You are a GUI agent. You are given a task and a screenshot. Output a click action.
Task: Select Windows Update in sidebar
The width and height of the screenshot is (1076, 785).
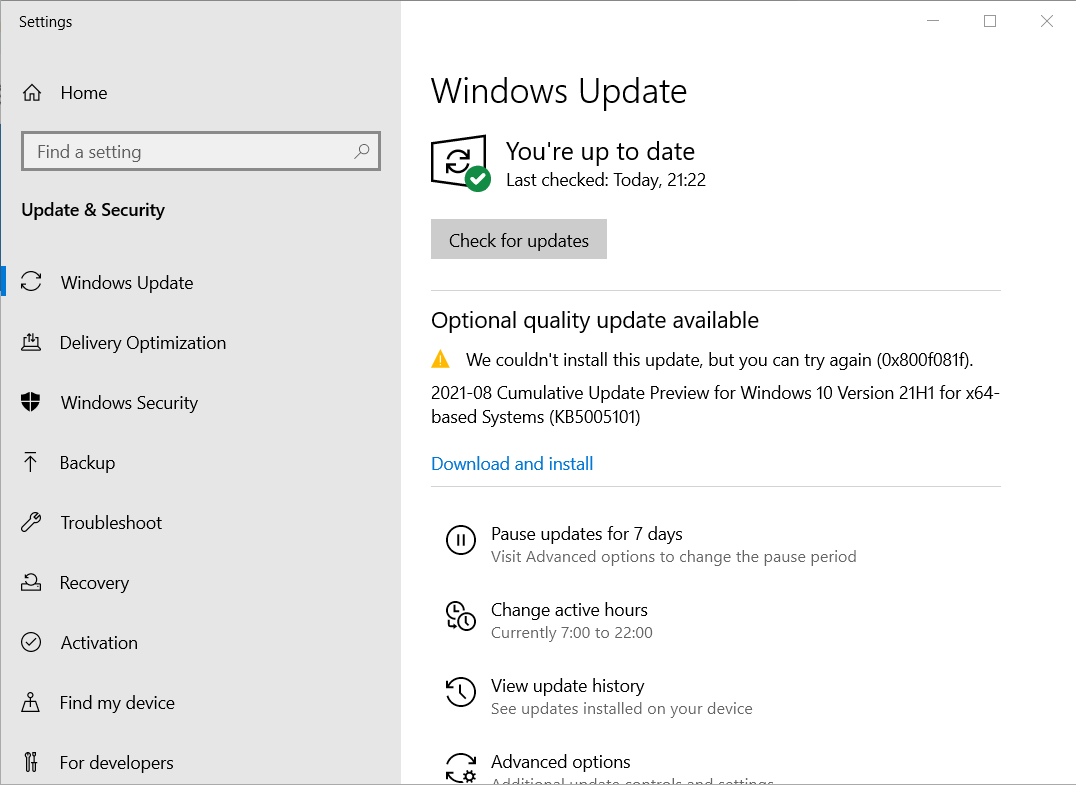(200, 282)
